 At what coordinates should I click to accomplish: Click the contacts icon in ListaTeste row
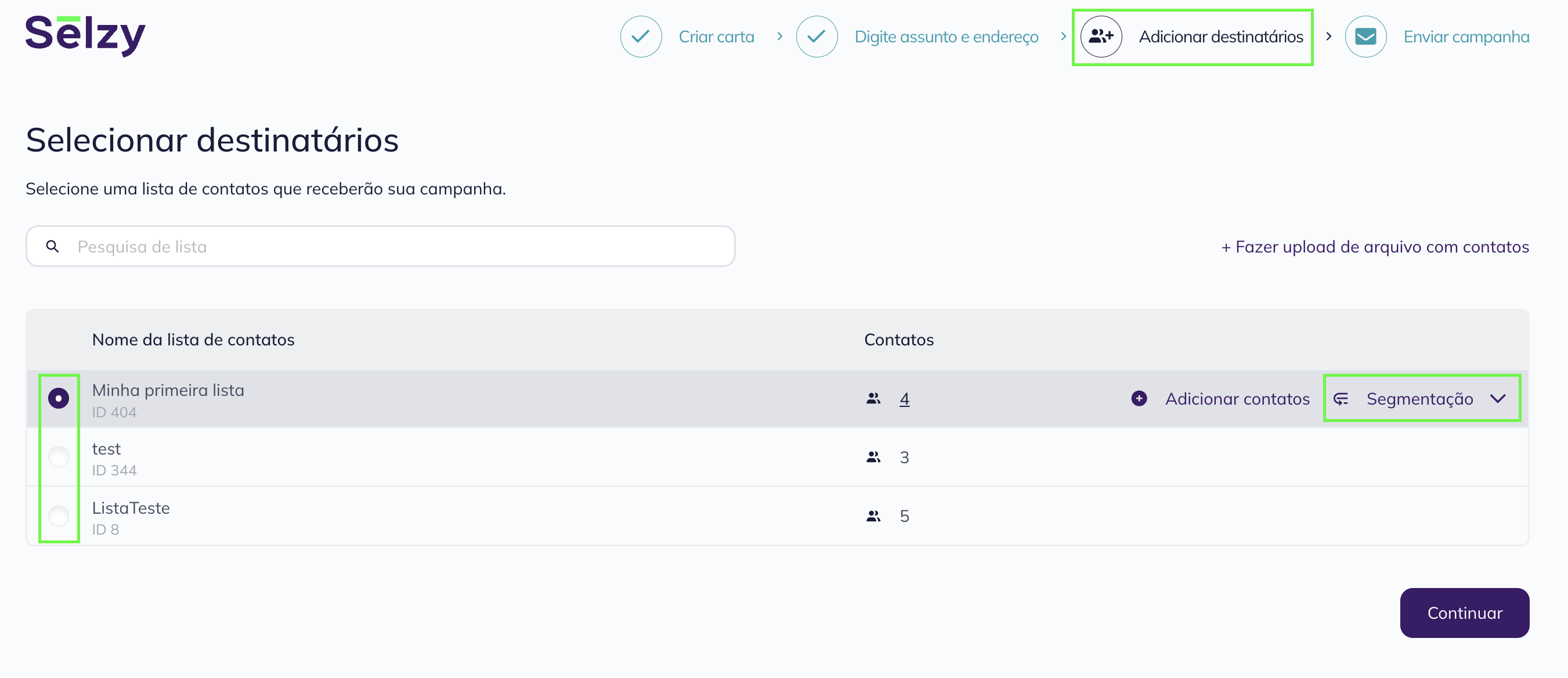pyautogui.click(x=873, y=516)
